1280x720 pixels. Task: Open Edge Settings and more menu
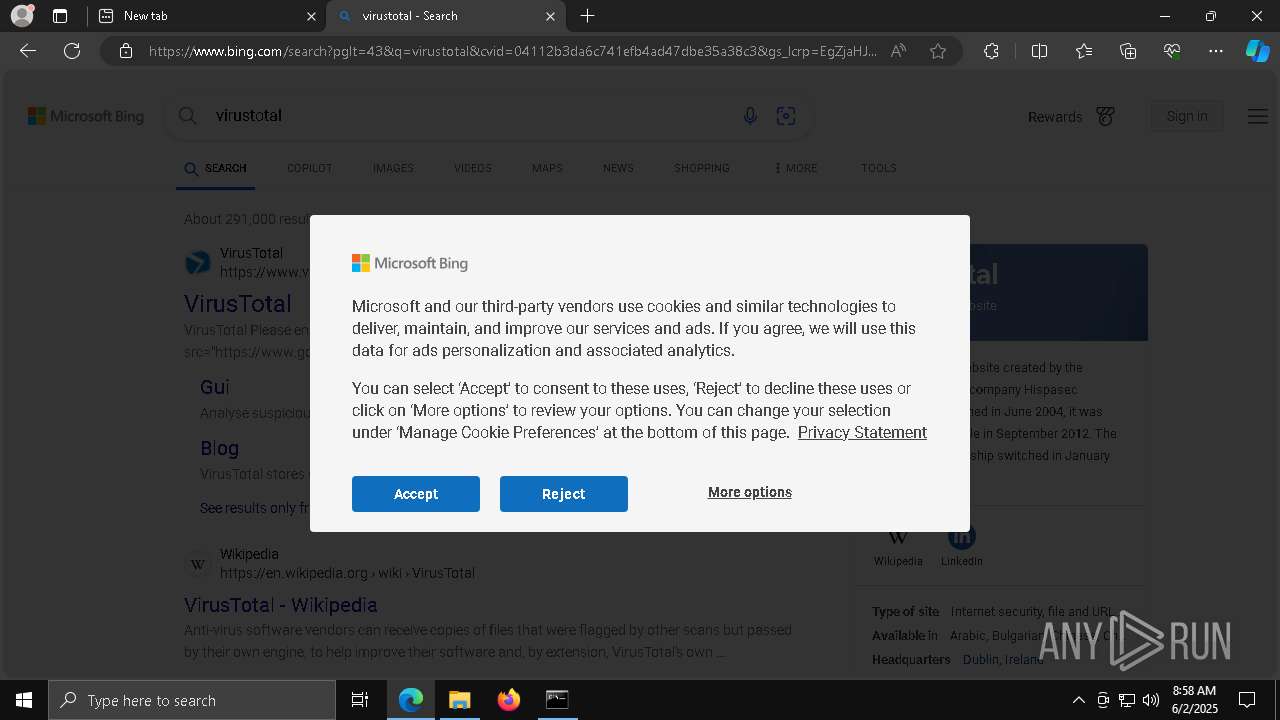click(x=1216, y=51)
